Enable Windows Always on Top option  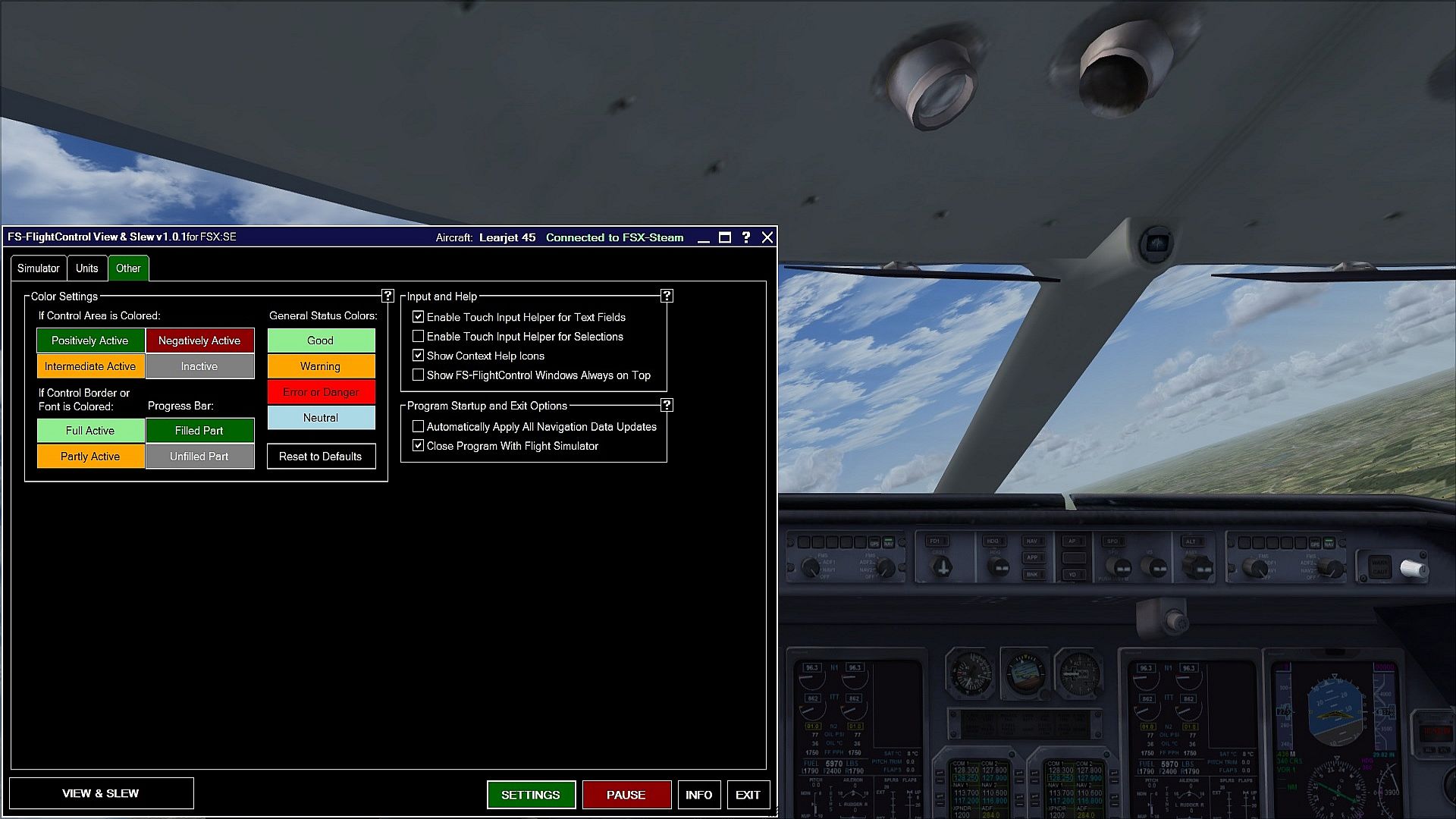point(418,375)
